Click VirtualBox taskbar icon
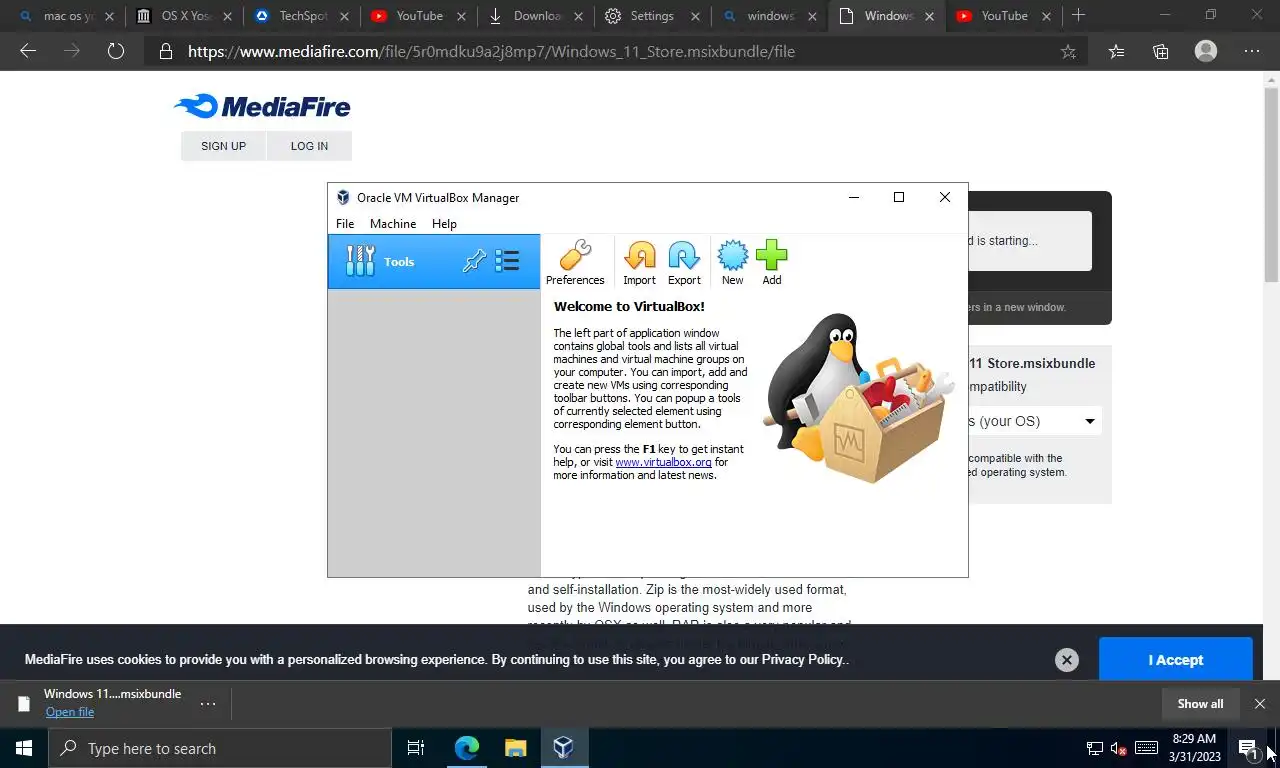 coord(563,748)
